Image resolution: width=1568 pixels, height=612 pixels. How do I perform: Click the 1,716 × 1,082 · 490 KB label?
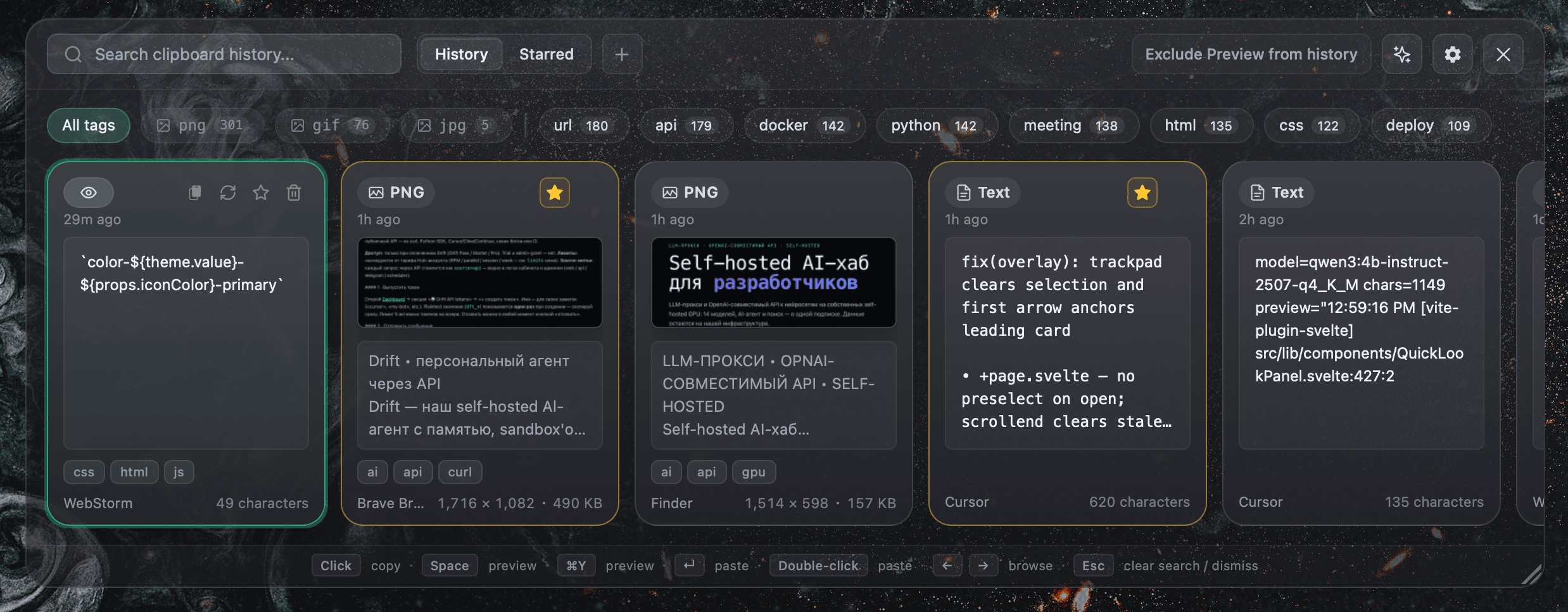(x=520, y=503)
